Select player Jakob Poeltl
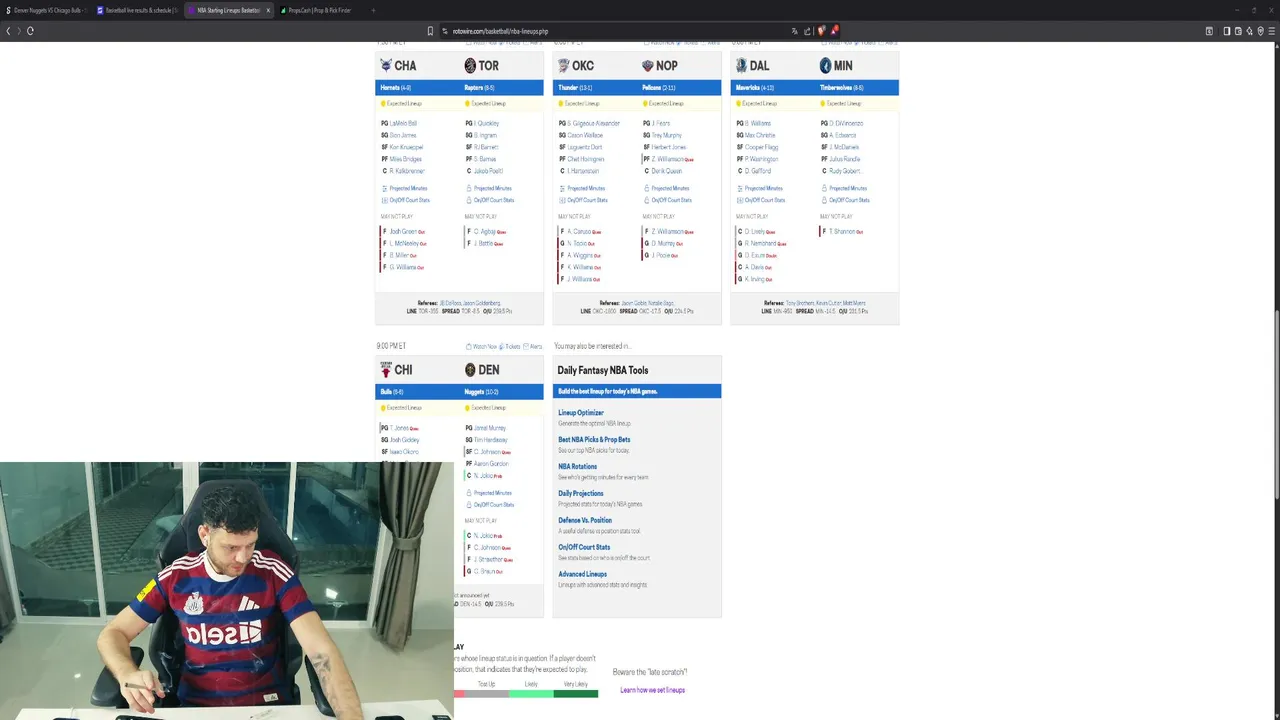 [488, 171]
